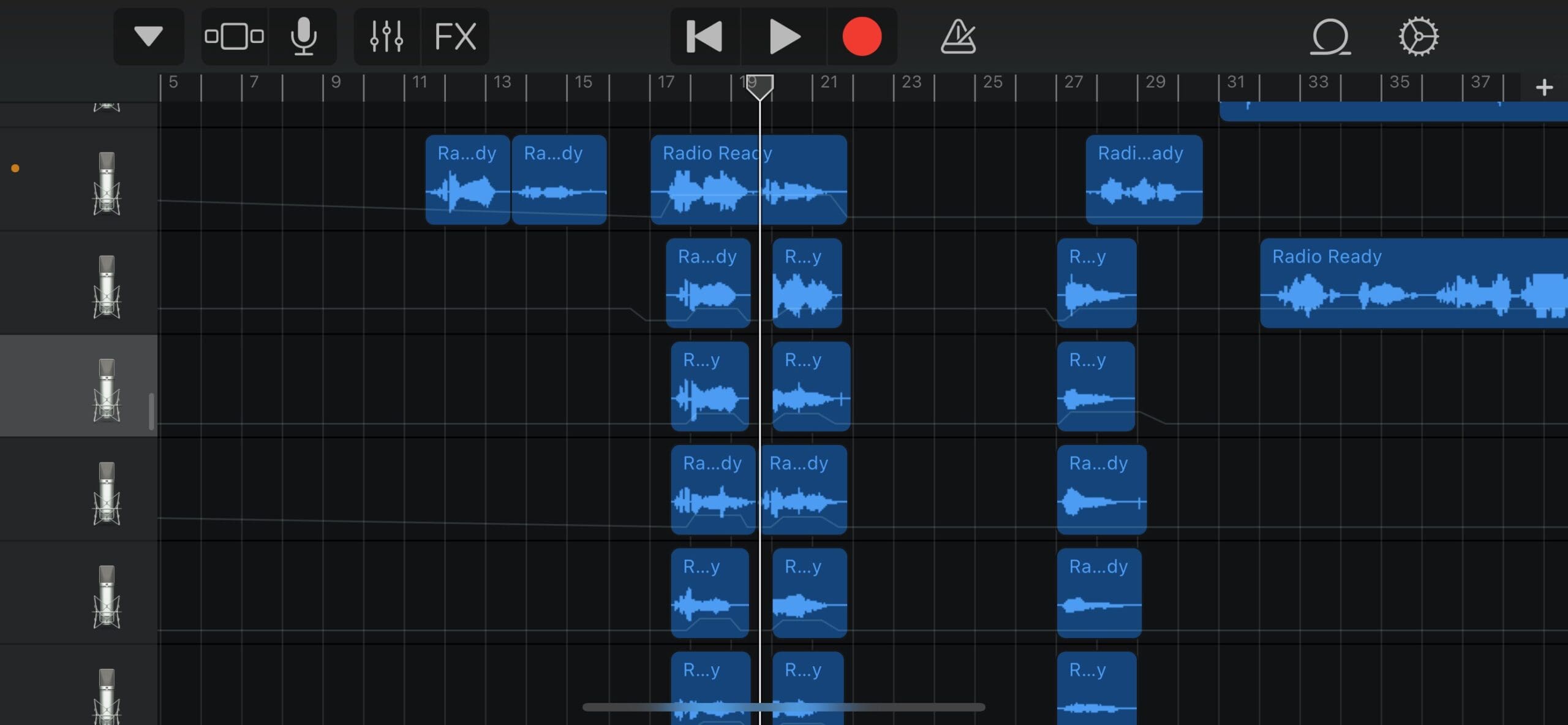Toggle the metronome on or off
This screenshot has width=1568, height=725.
958,36
